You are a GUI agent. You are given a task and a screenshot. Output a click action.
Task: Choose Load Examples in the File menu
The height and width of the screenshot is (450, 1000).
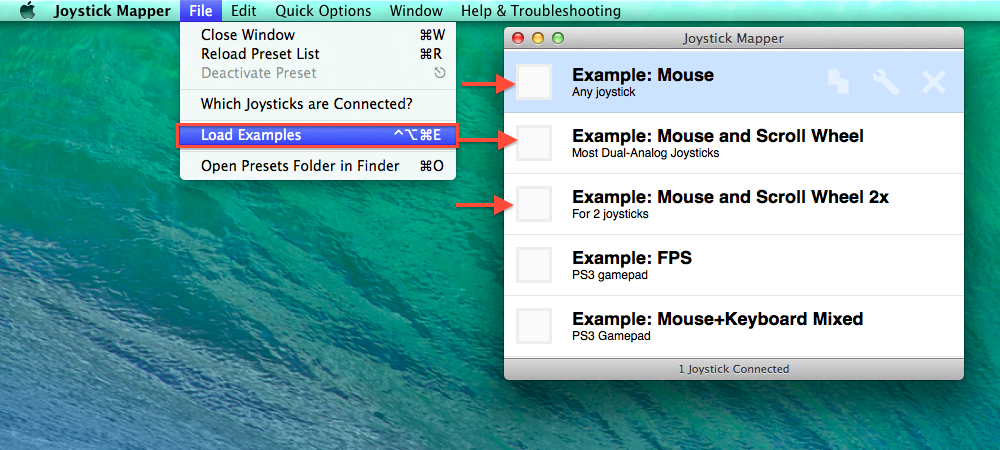pyautogui.click(x=318, y=135)
